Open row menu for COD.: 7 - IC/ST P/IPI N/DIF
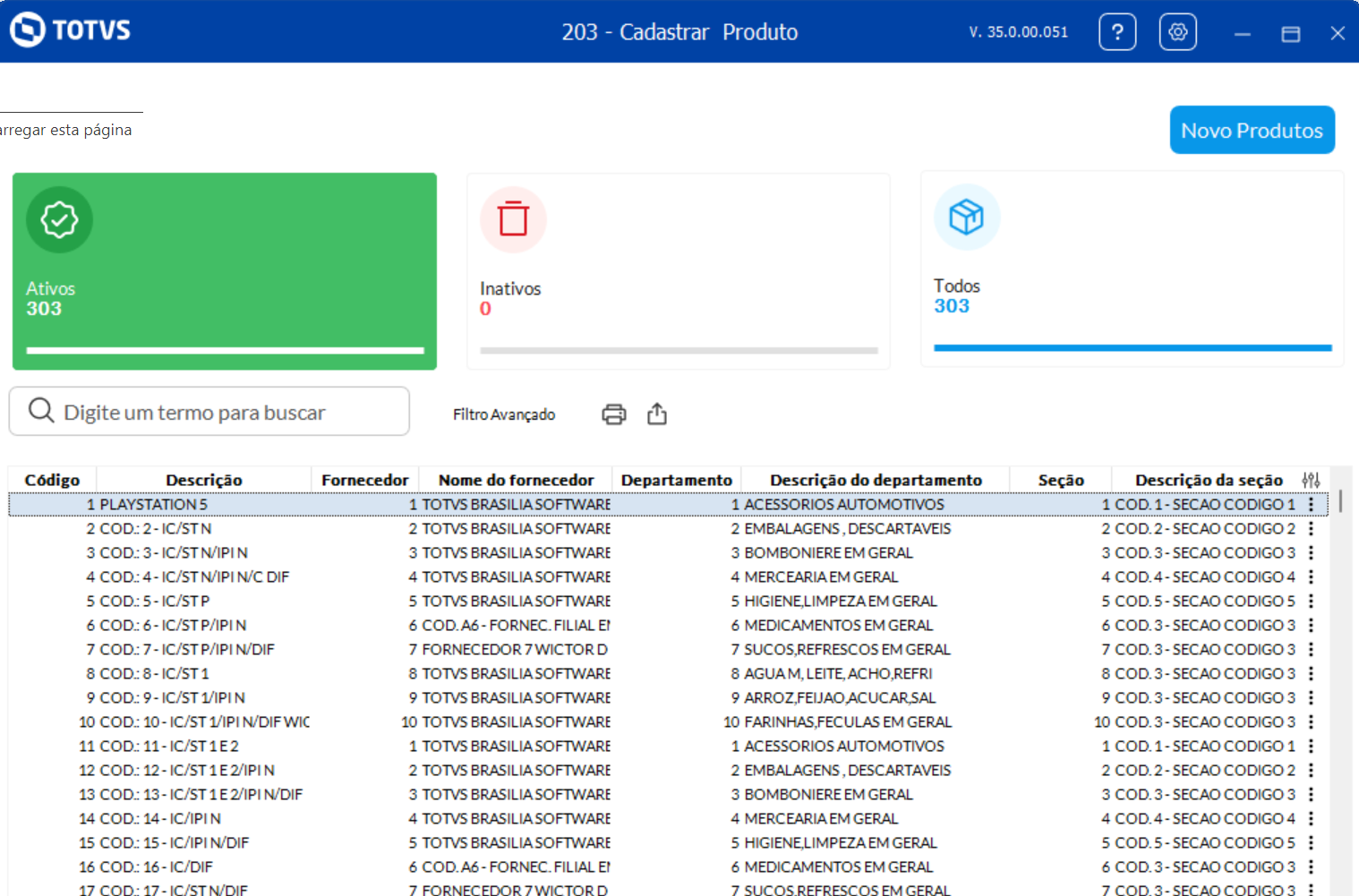Viewport: 1359px width, 896px height. (x=1311, y=650)
